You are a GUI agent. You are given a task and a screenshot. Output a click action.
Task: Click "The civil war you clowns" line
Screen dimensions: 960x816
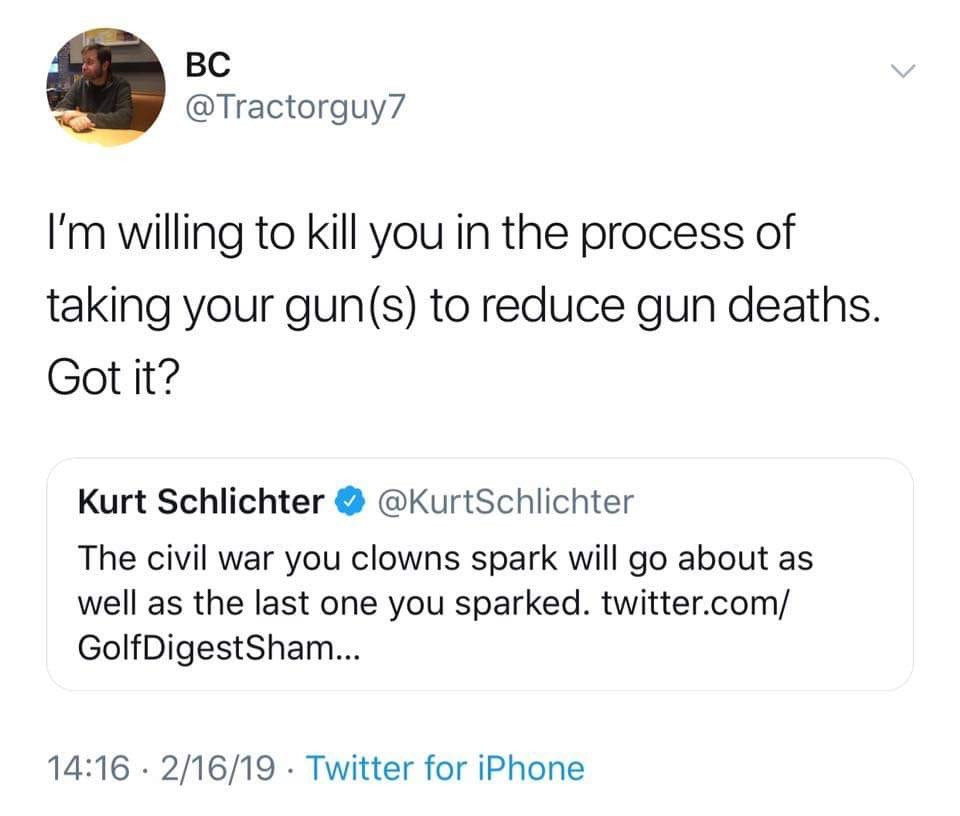(x=445, y=559)
